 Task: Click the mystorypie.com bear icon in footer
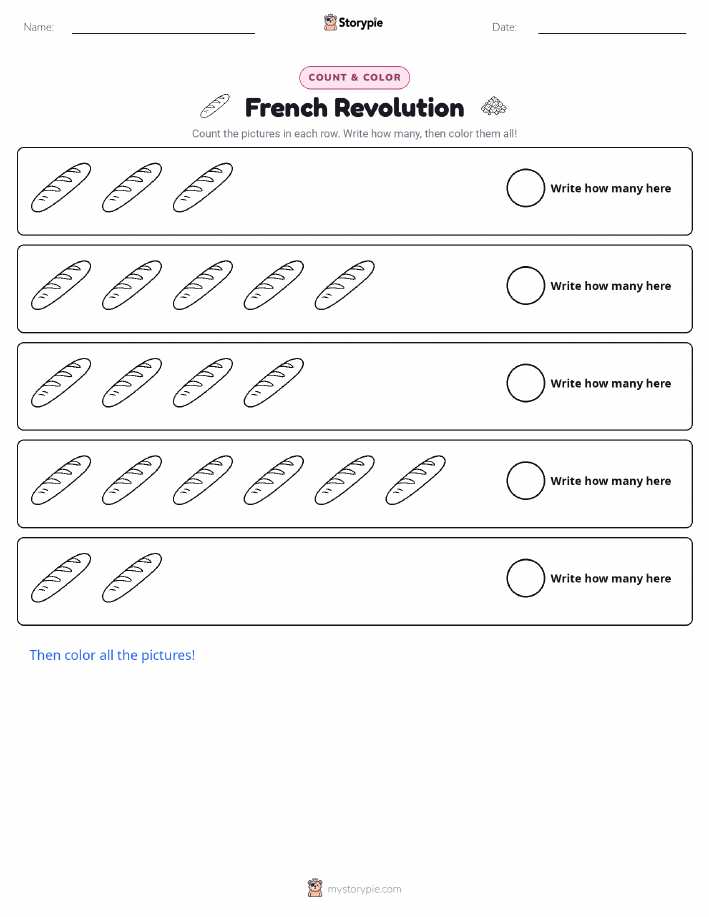pos(315,888)
